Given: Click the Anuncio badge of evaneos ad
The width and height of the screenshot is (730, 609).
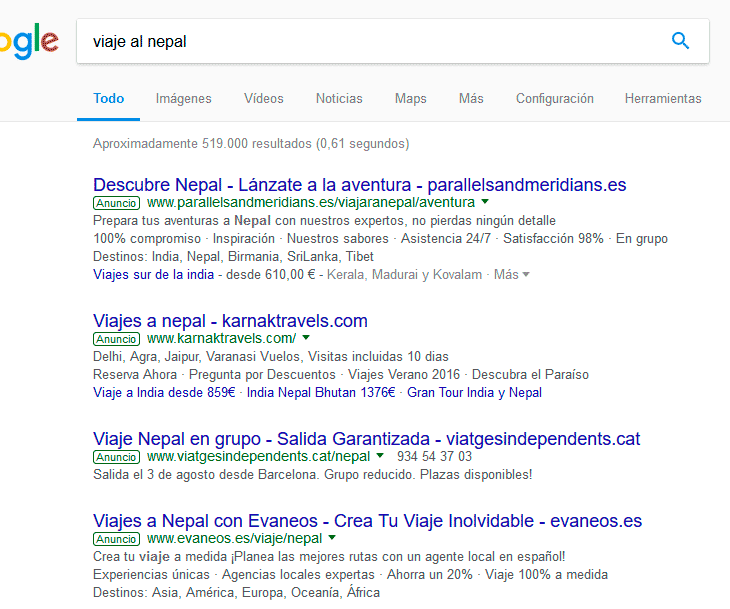Looking at the screenshot, I should coord(116,539).
